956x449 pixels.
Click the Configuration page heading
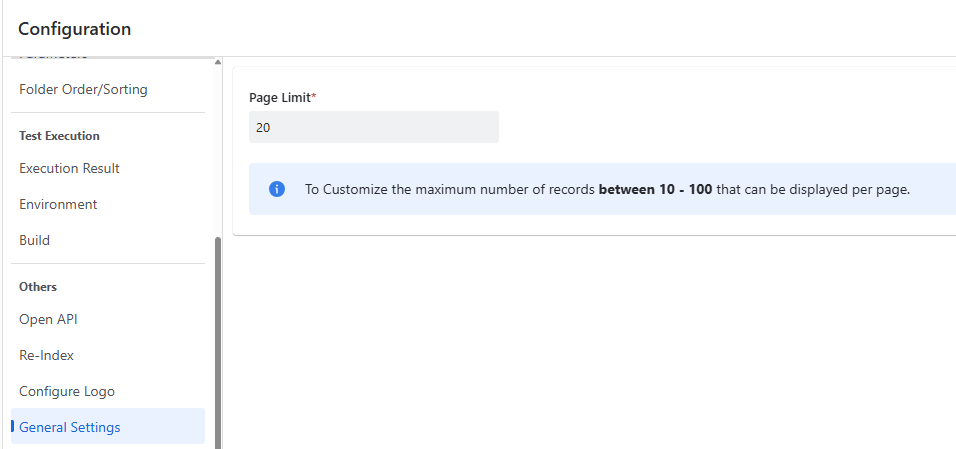pyautogui.click(x=74, y=29)
